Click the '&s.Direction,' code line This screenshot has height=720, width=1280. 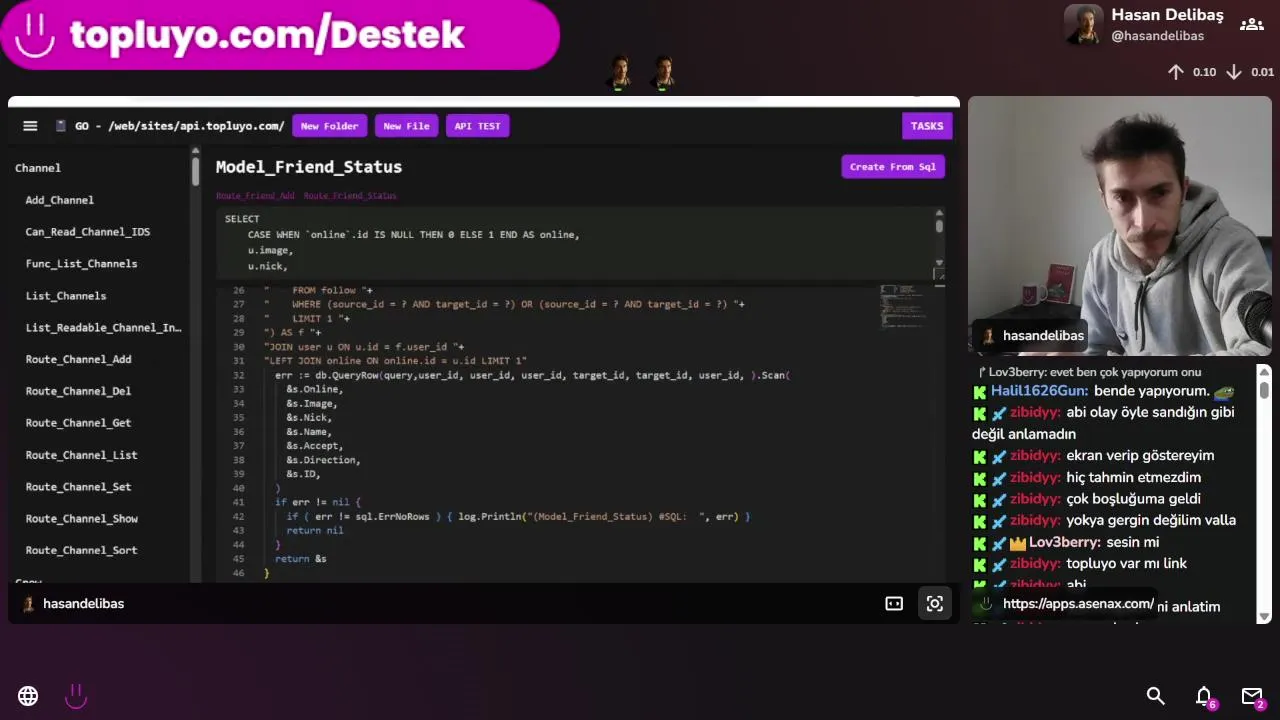(x=323, y=460)
